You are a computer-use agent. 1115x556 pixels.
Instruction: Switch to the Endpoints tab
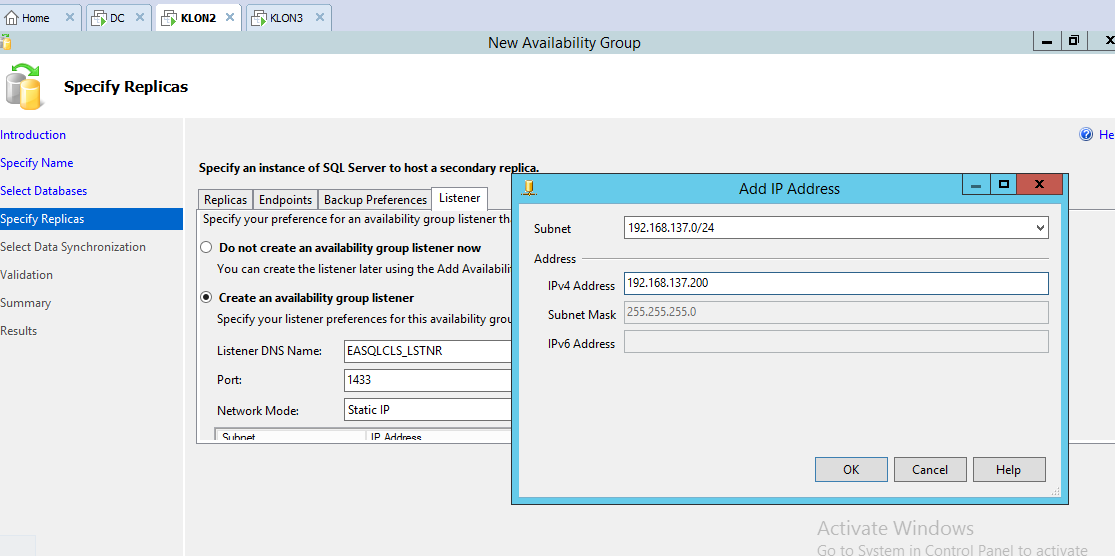pos(286,200)
